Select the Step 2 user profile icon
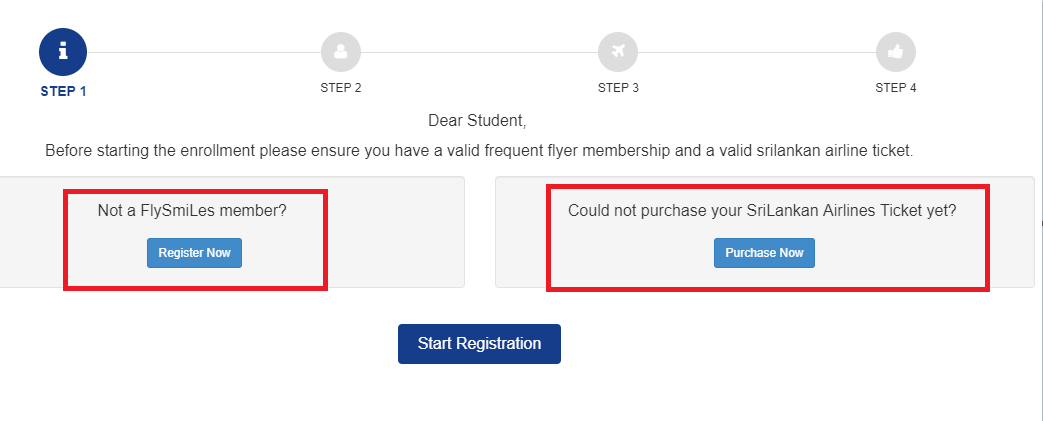 tap(341, 51)
